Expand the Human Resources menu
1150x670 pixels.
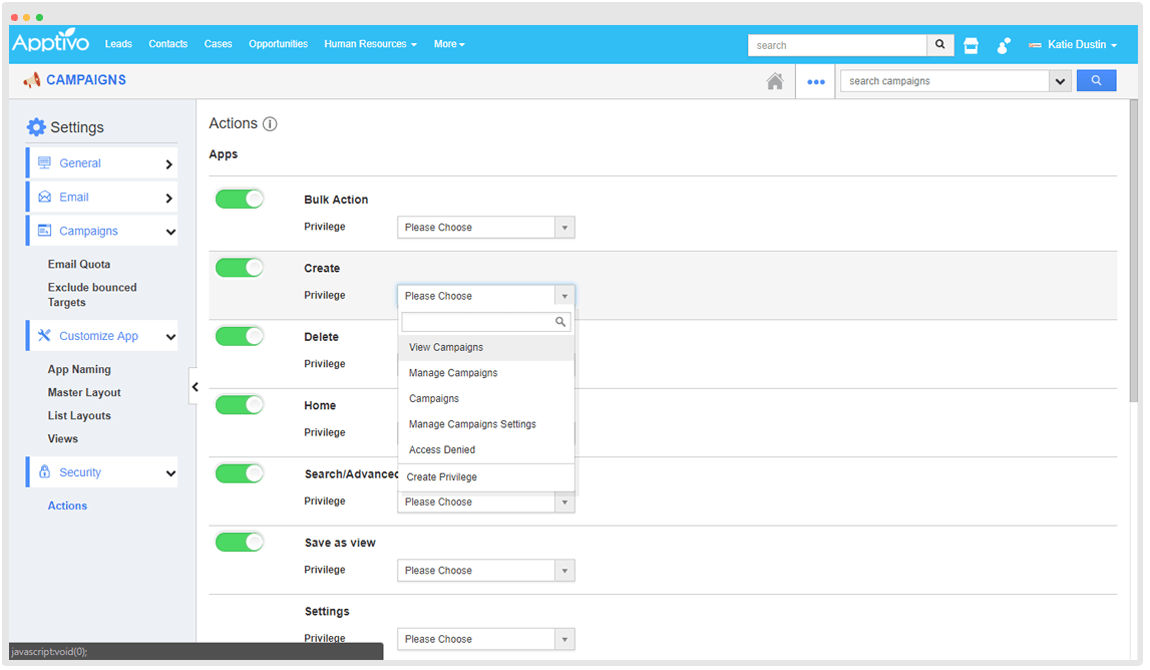(x=370, y=44)
